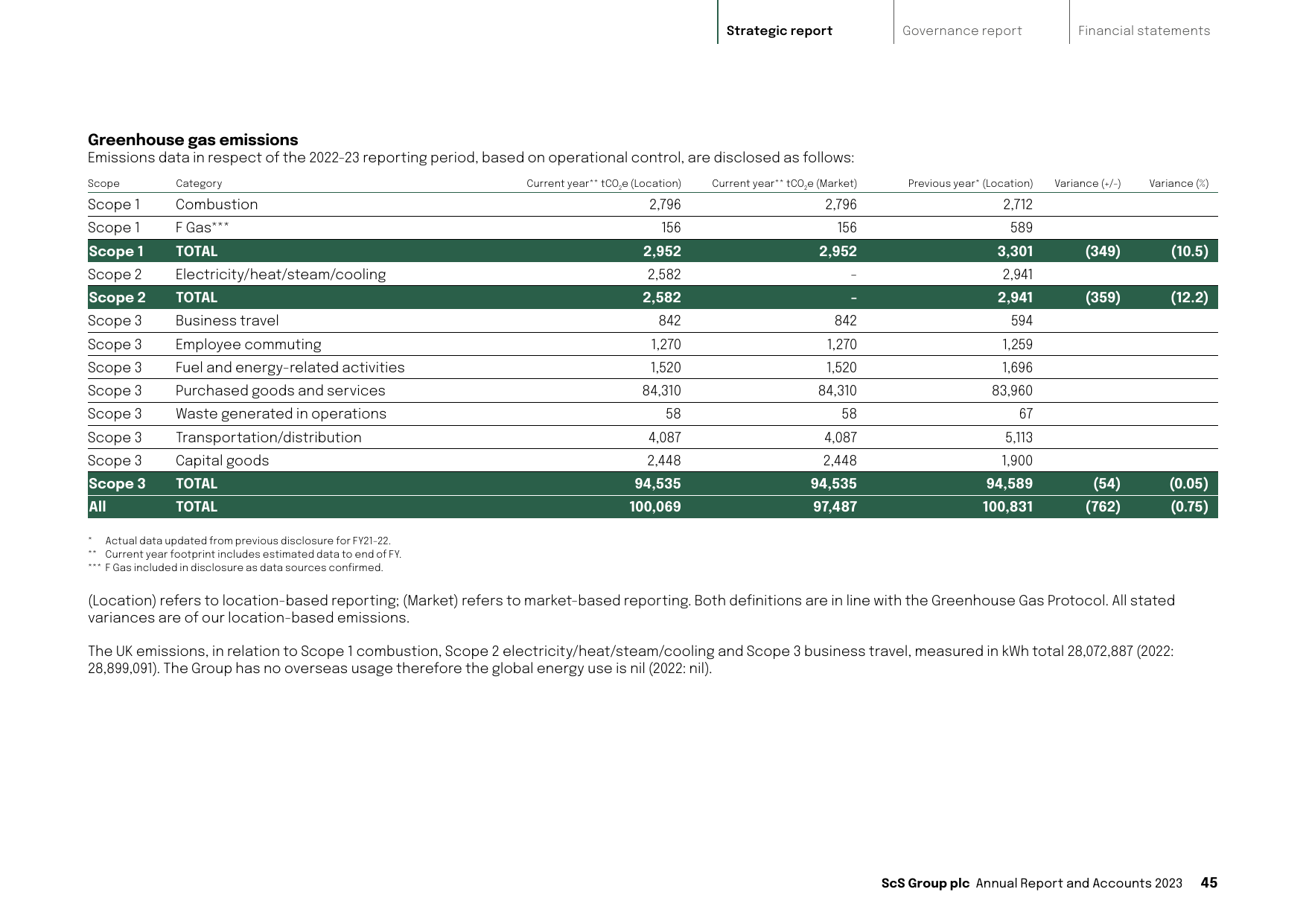The image size is (1306, 924).
Task: Select the Scope 1 variance (349)
Action: tap(1103, 252)
